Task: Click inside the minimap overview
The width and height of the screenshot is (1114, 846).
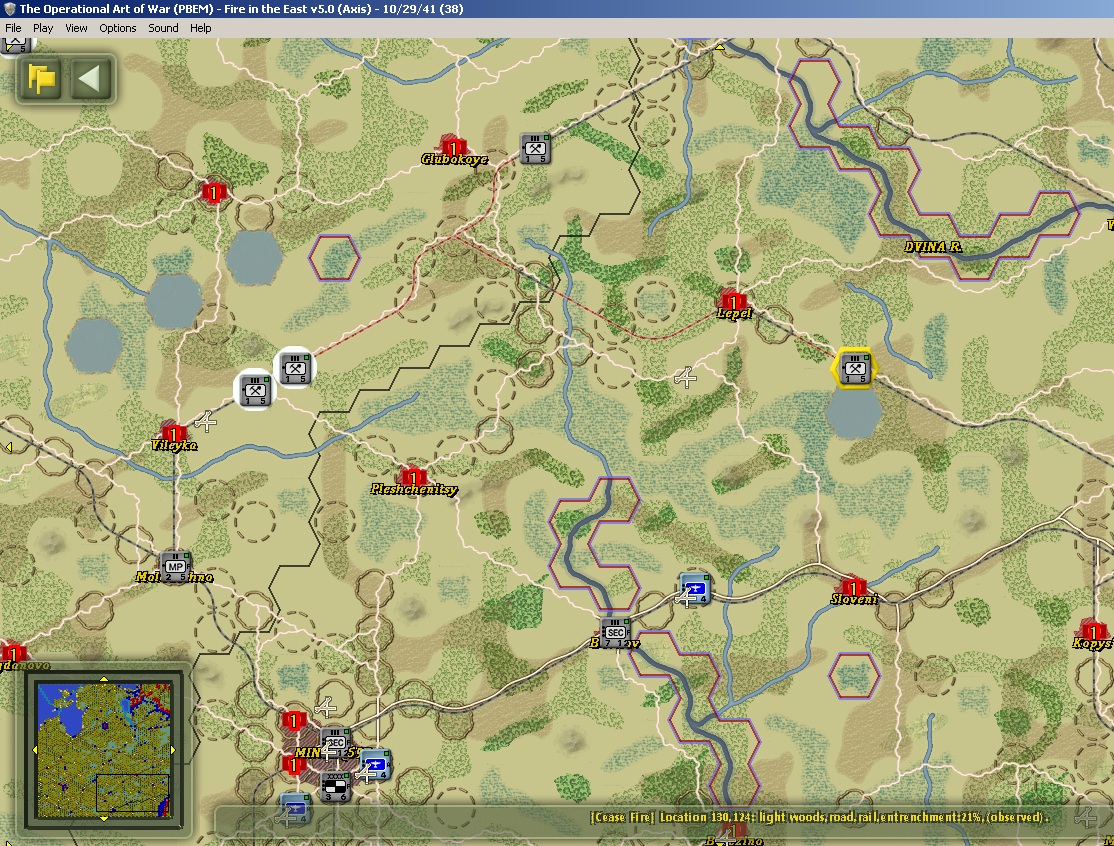Action: (104, 749)
